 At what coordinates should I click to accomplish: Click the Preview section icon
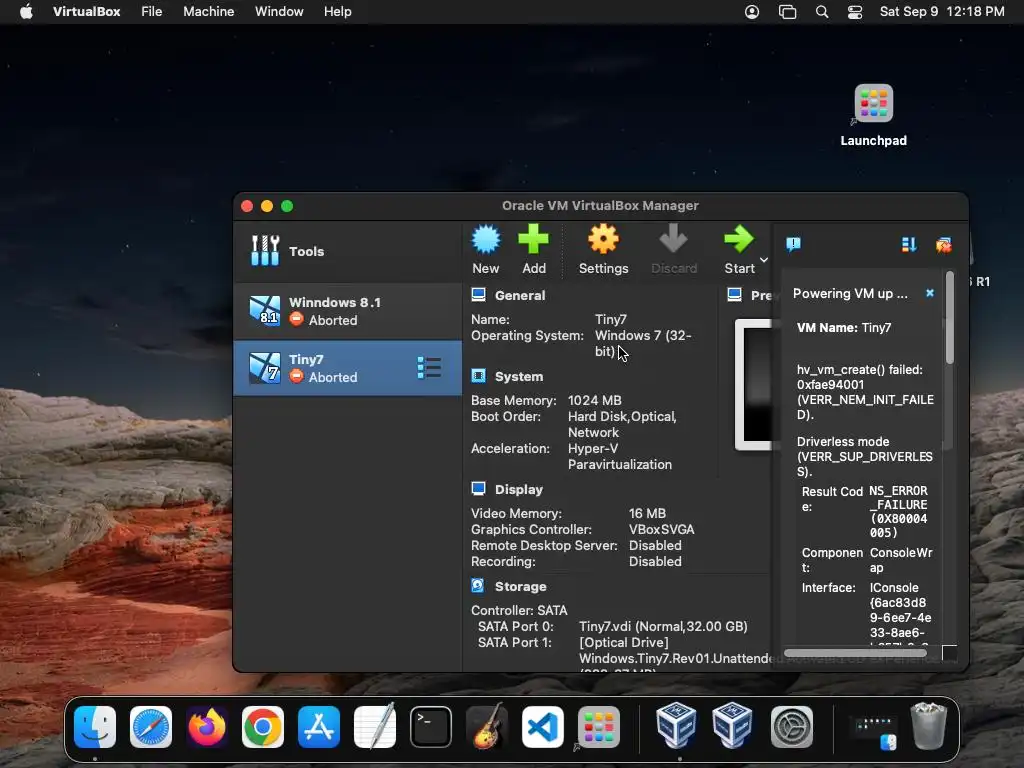pyautogui.click(x=735, y=295)
